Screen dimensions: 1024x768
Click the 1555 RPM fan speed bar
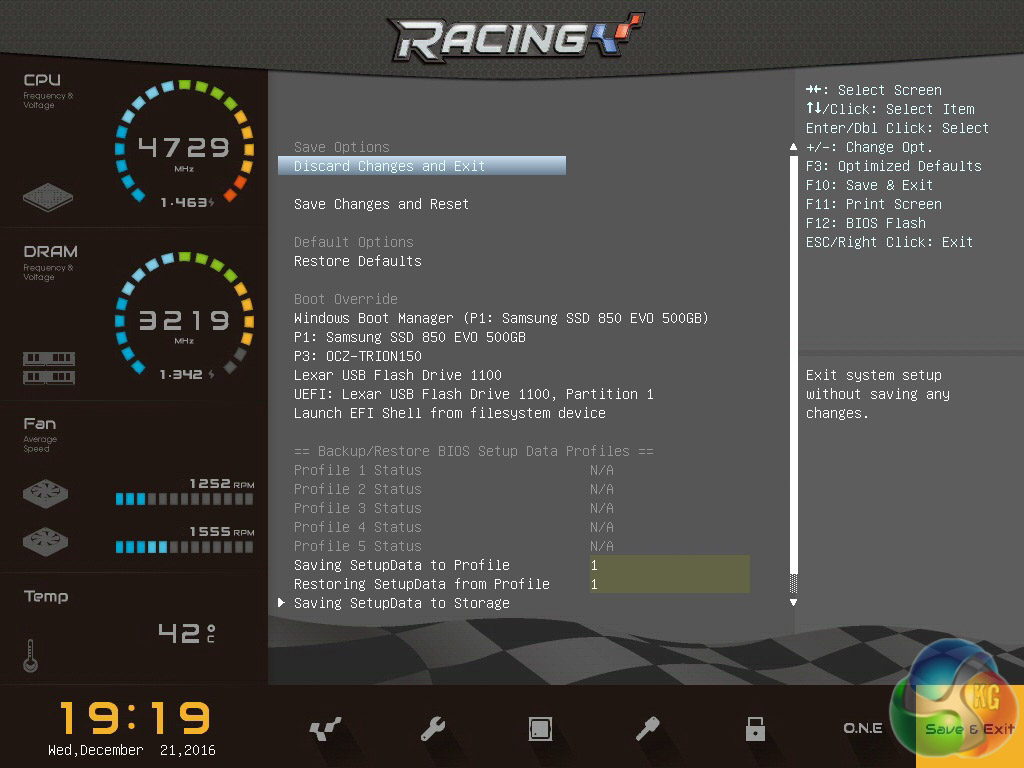(x=184, y=547)
